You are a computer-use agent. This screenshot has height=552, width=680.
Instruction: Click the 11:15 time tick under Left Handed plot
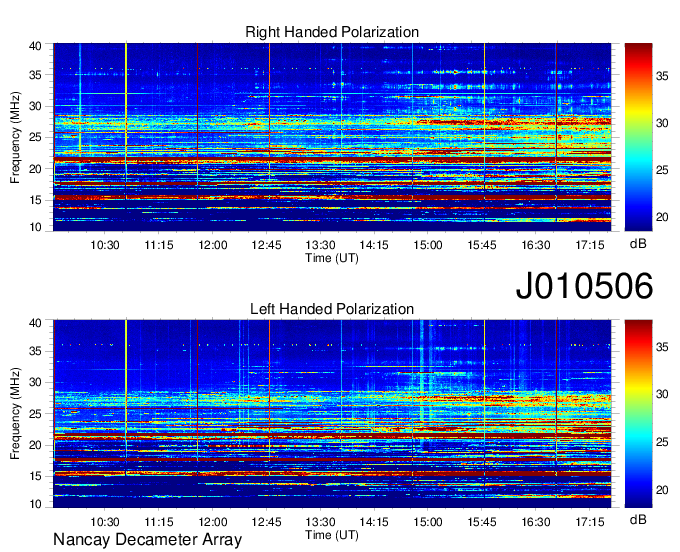159,522
